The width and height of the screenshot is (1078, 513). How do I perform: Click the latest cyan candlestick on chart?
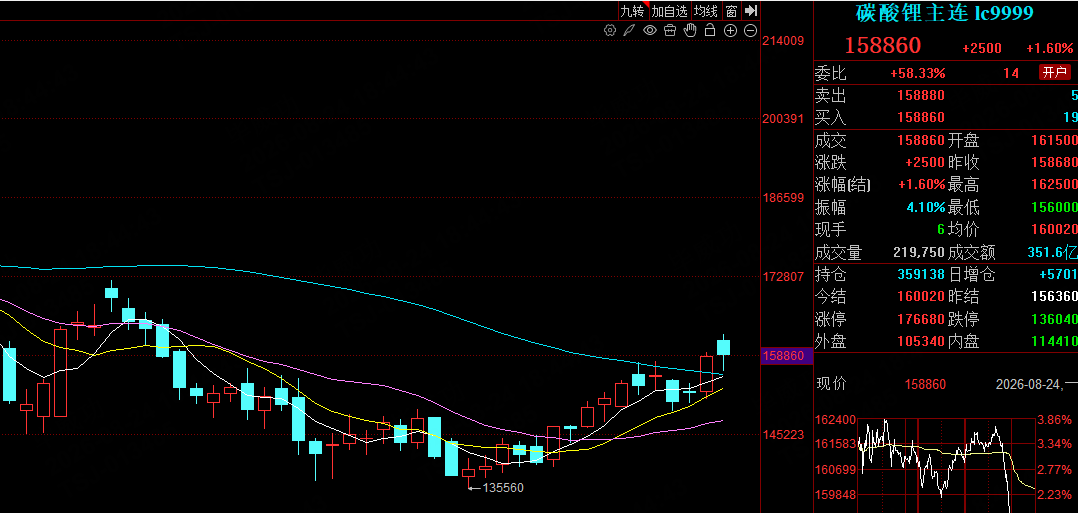click(723, 347)
